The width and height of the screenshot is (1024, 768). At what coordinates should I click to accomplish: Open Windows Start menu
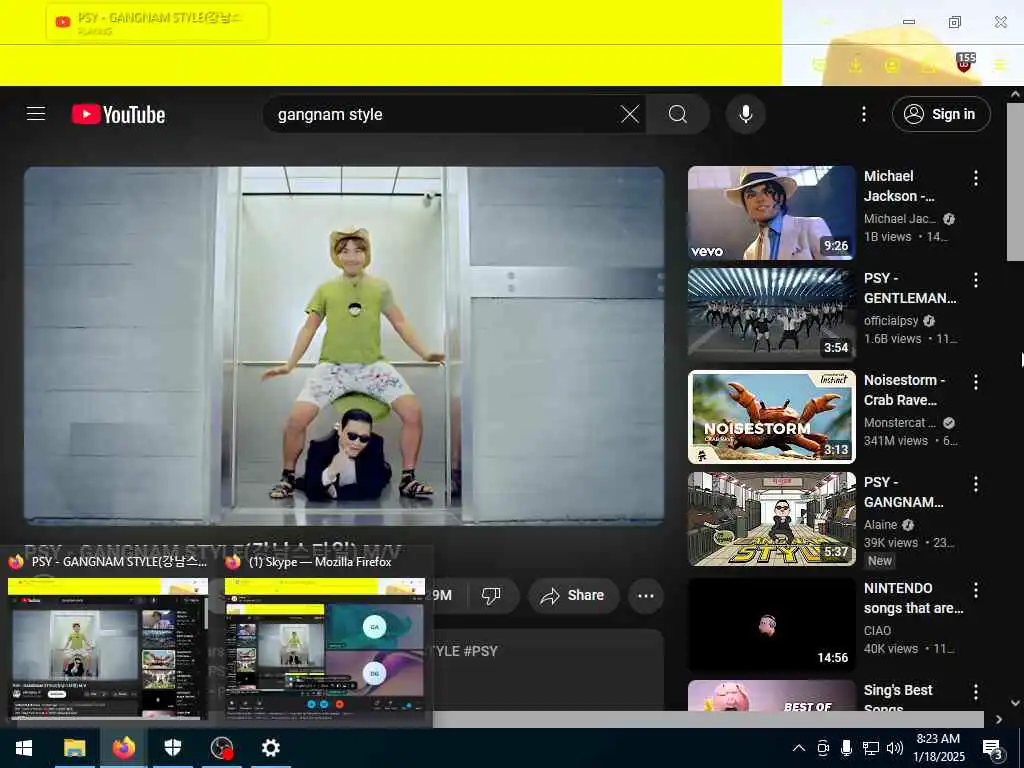tap(24, 748)
